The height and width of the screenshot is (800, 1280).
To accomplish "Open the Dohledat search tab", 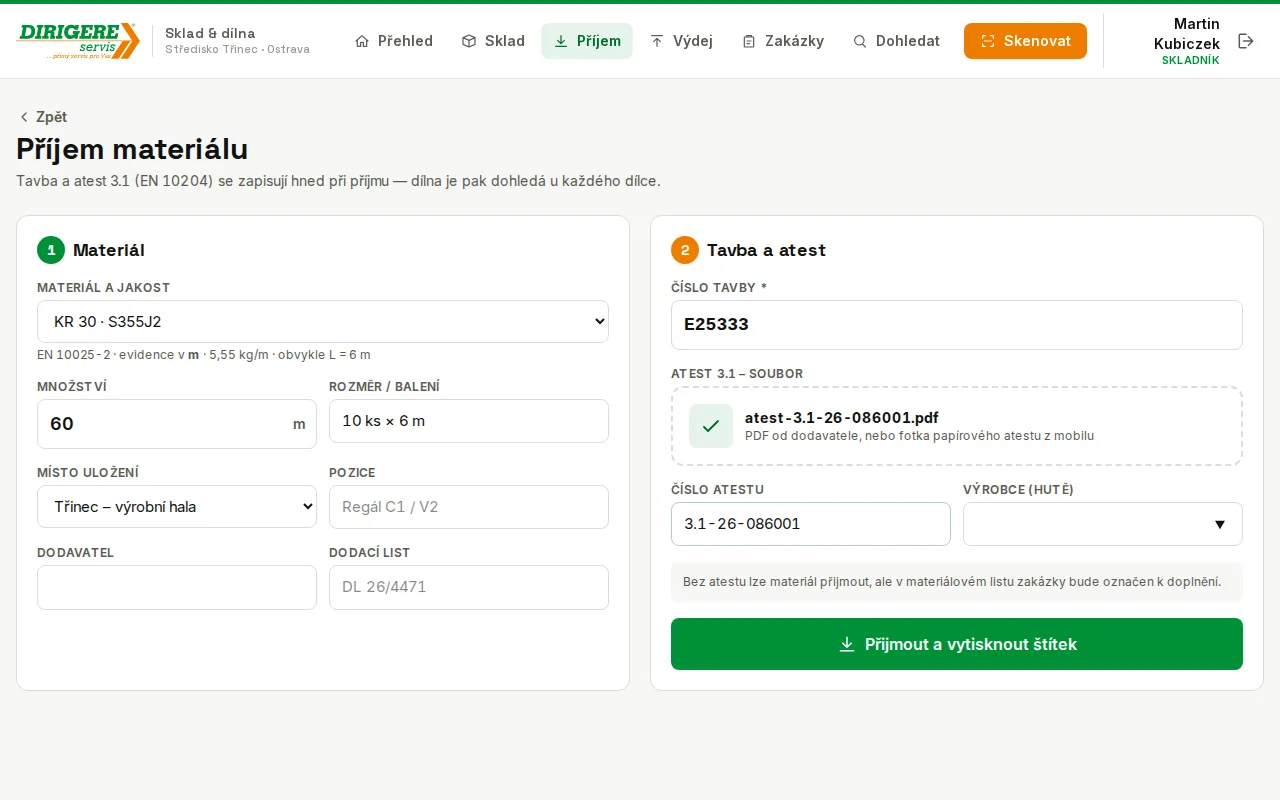I will pos(896,41).
